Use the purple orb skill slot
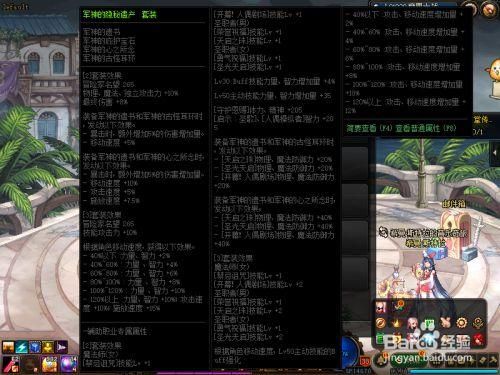 point(69,364)
